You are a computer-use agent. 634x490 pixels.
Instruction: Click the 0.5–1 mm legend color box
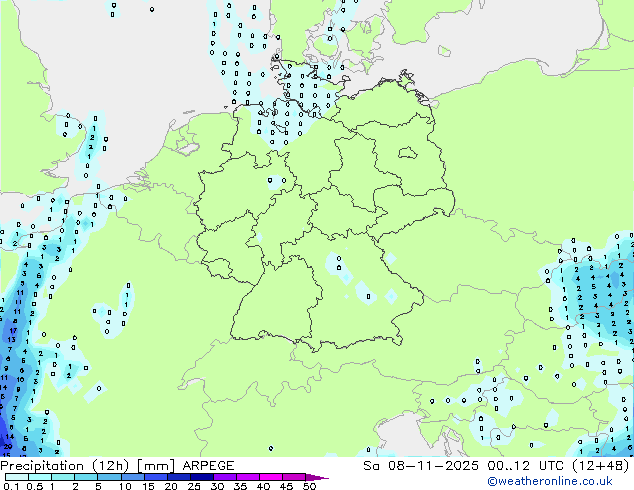(40, 477)
